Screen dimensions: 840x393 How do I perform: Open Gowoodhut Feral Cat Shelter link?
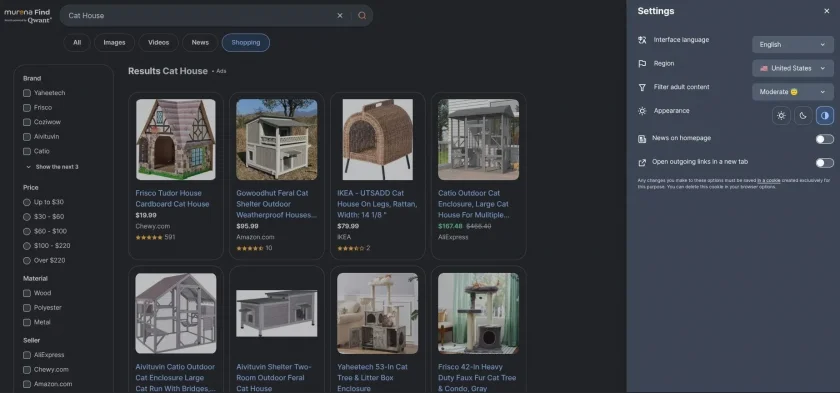(x=276, y=204)
